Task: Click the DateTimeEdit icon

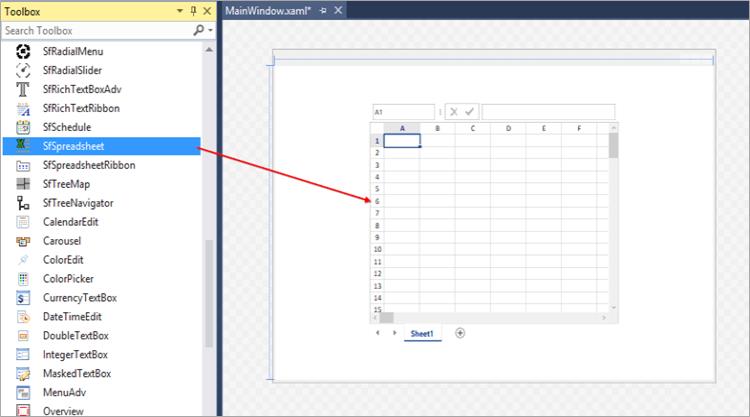Action: click(23, 317)
